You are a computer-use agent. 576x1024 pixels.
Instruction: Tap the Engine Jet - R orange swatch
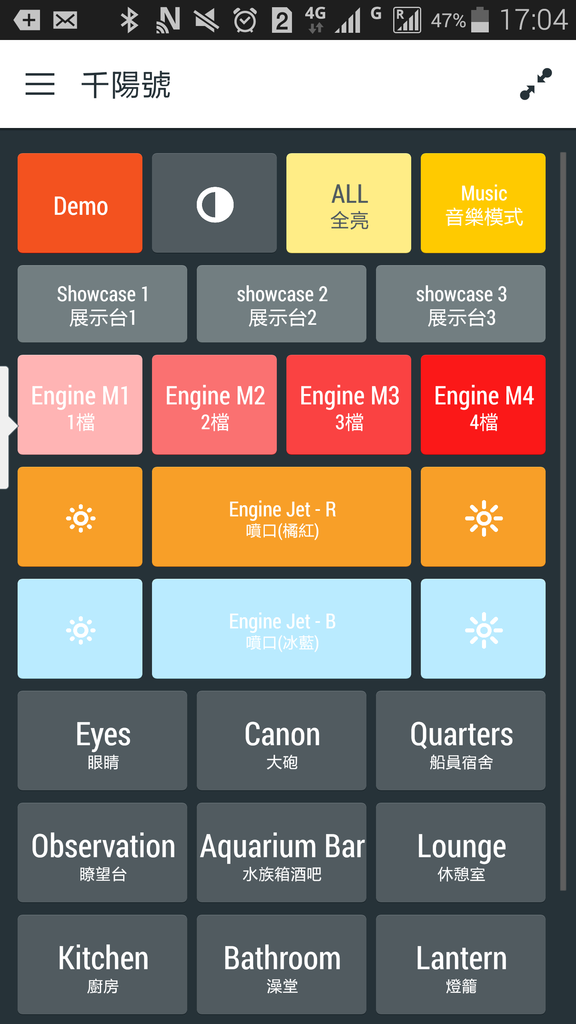click(281, 517)
